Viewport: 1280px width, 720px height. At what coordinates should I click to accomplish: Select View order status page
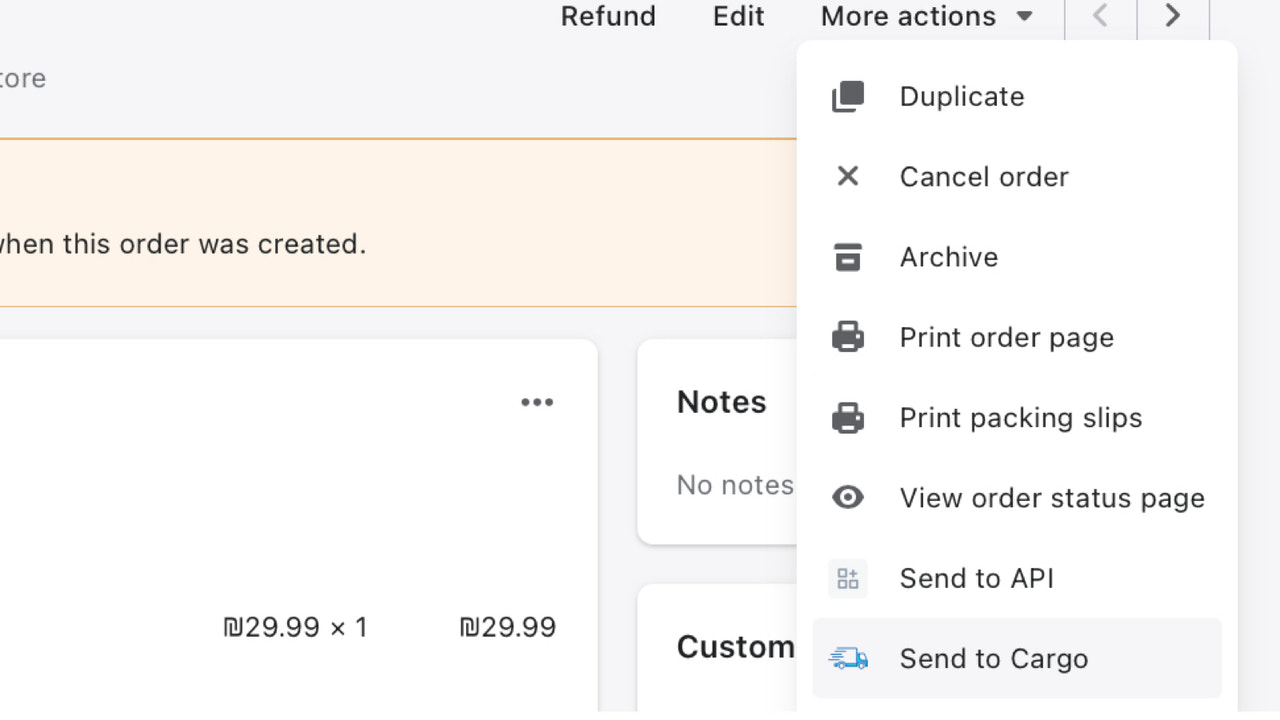coord(1051,497)
